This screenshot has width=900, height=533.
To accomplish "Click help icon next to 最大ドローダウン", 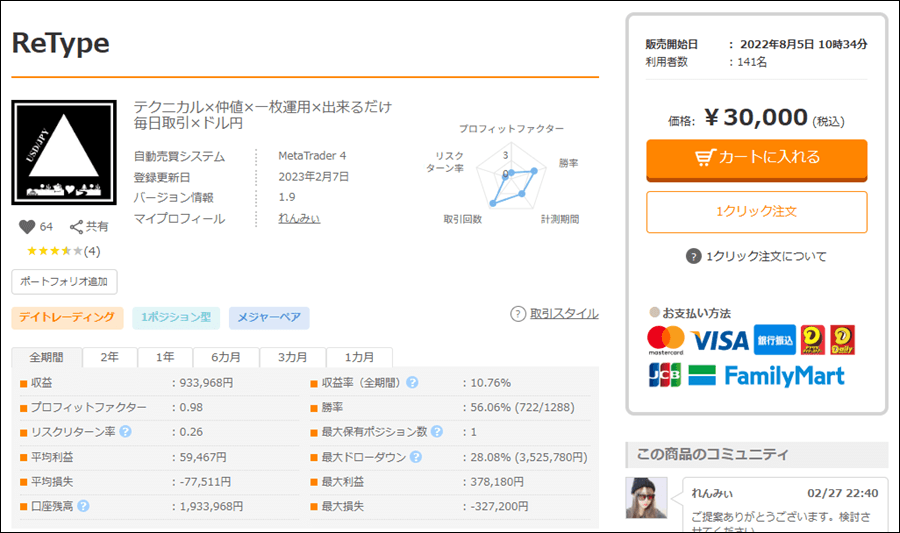I will [x=414, y=457].
